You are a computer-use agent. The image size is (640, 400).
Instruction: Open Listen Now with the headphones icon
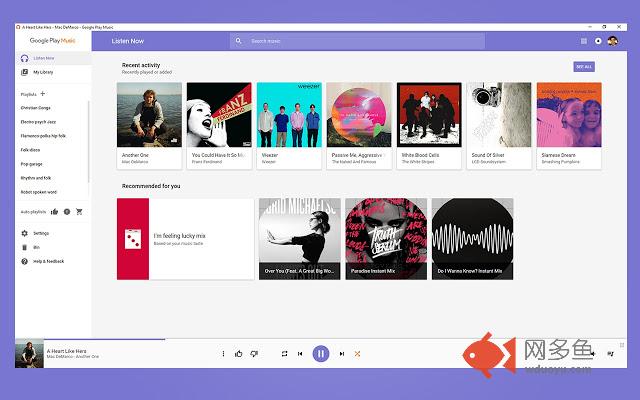point(24,58)
